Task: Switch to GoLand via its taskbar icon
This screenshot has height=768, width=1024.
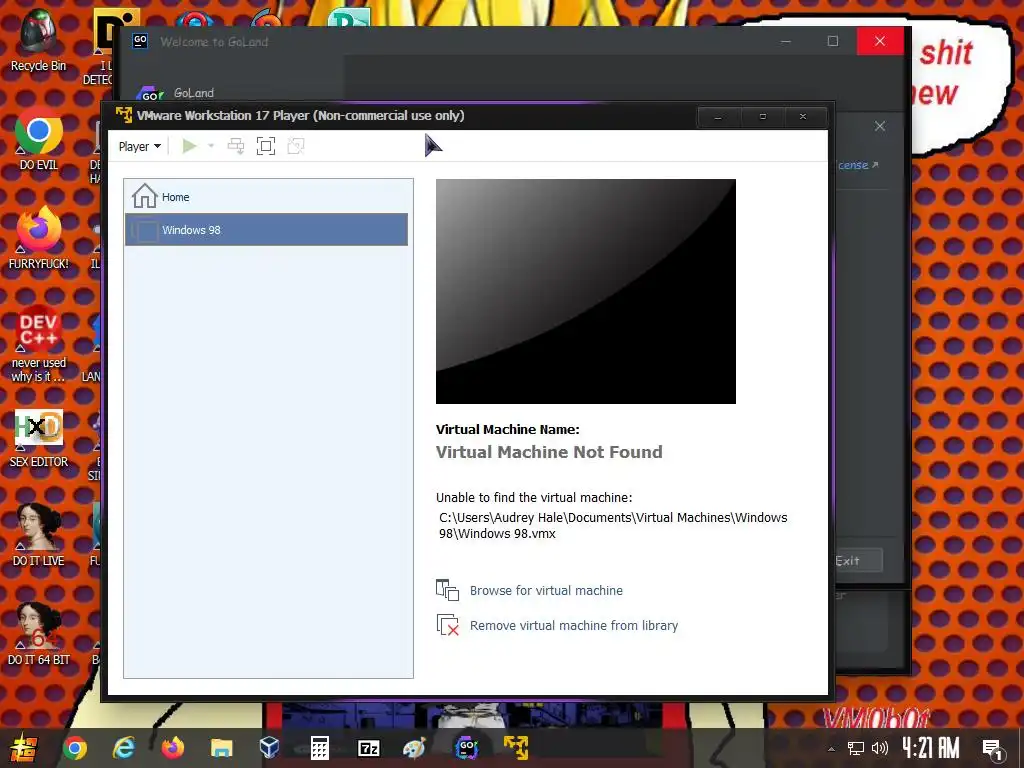Action: coord(466,748)
